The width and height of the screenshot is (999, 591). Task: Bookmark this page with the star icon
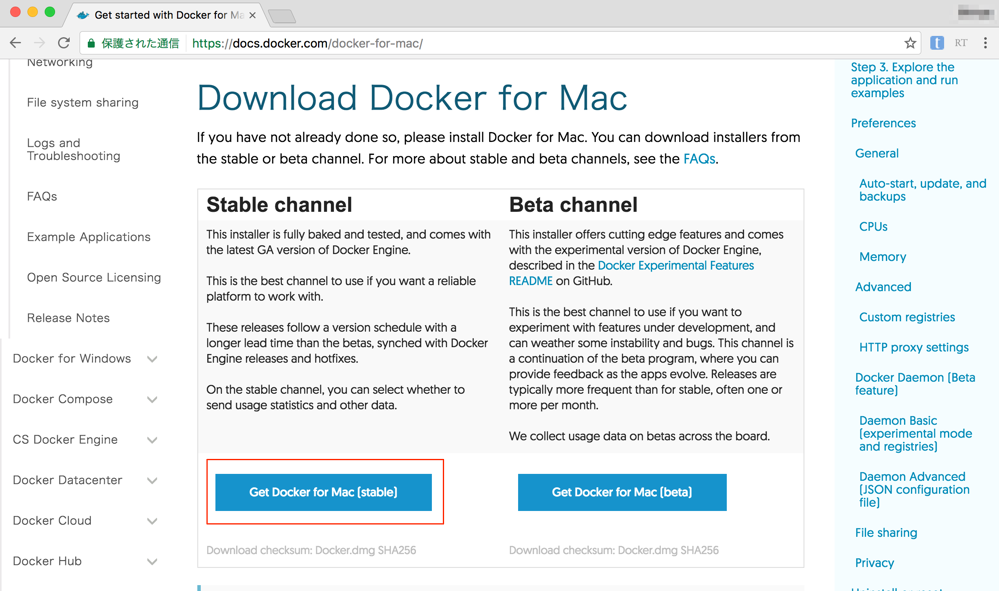point(910,43)
